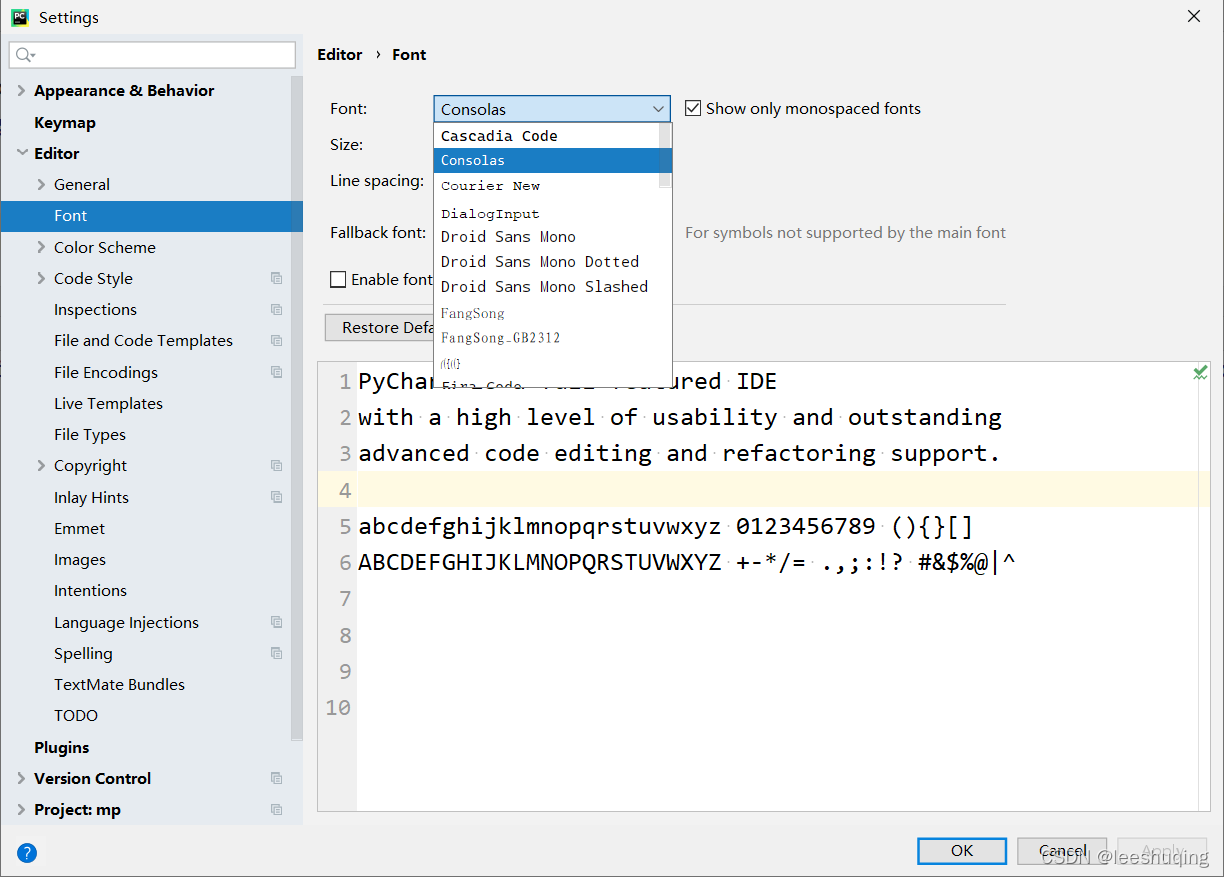This screenshot has width=1224, height=877.
Task: Toggle Show only monospaced fonts checkbox
Action: point(692,108)
